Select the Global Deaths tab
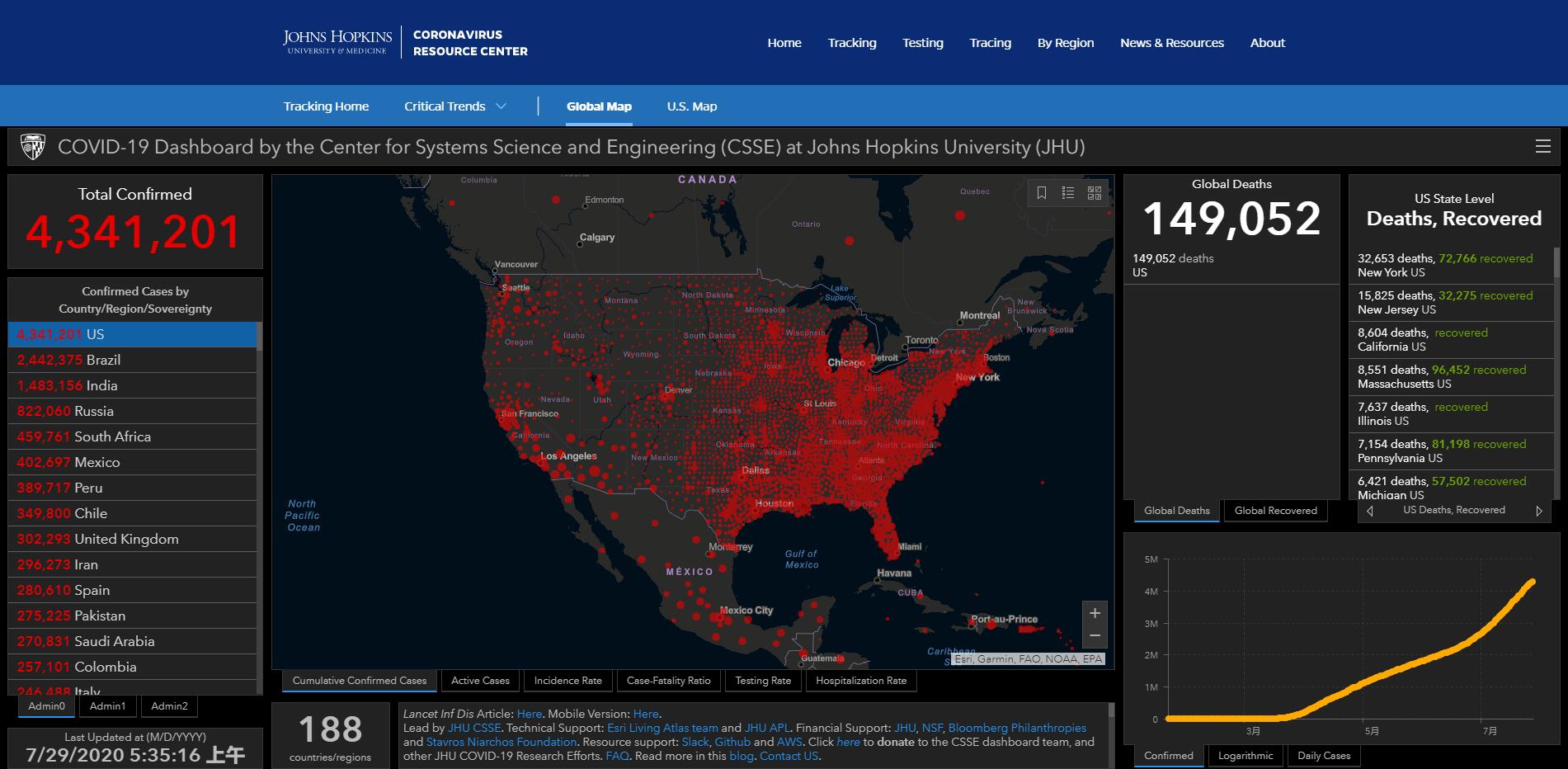The image size is (1568, 769). tap(1177, 511)
